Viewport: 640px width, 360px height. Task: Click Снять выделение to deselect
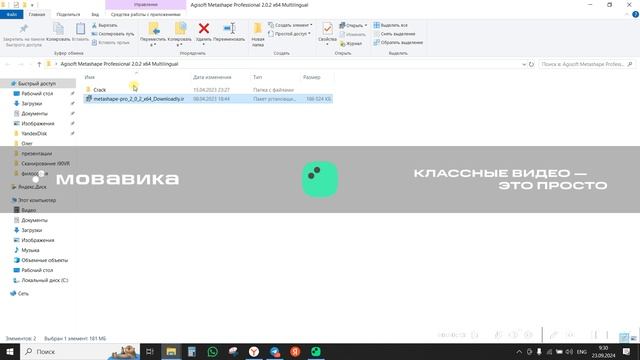394,34
